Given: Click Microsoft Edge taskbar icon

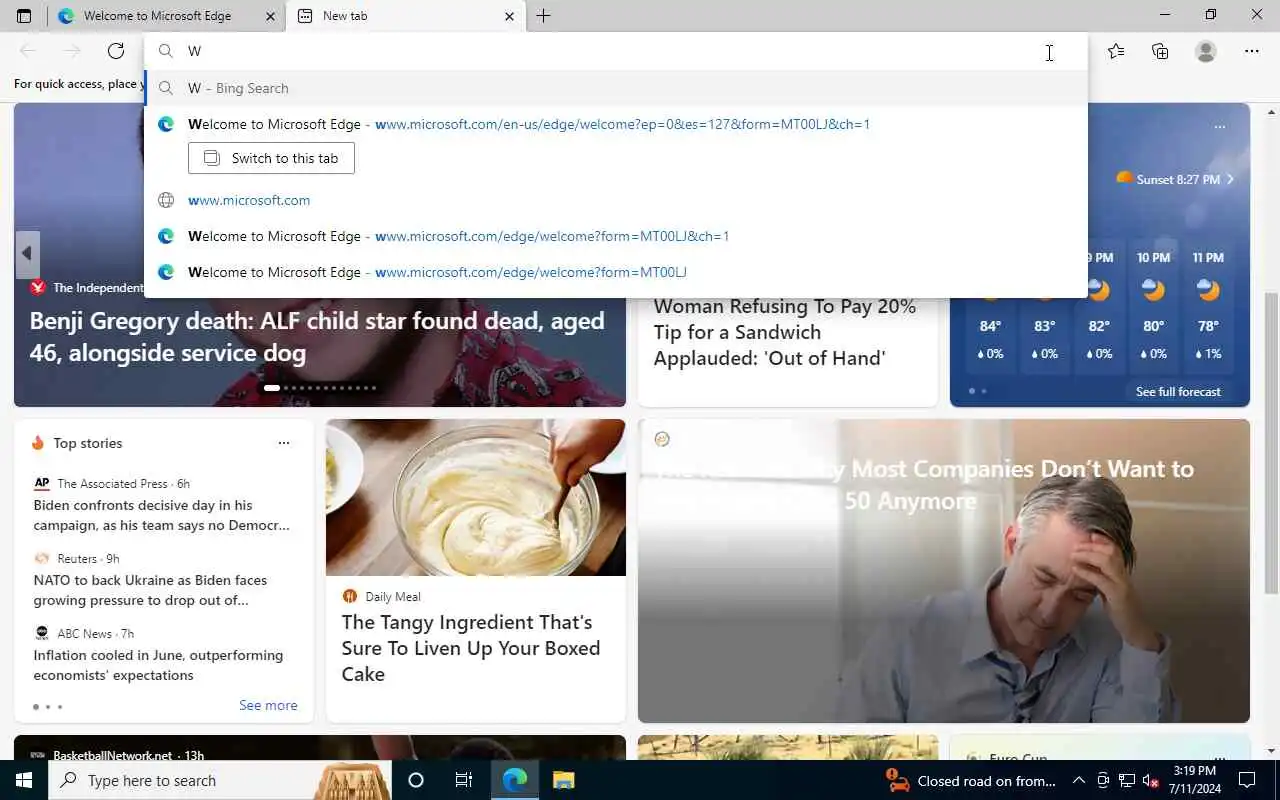Looking at the screenshot, I should pos(515,780).
